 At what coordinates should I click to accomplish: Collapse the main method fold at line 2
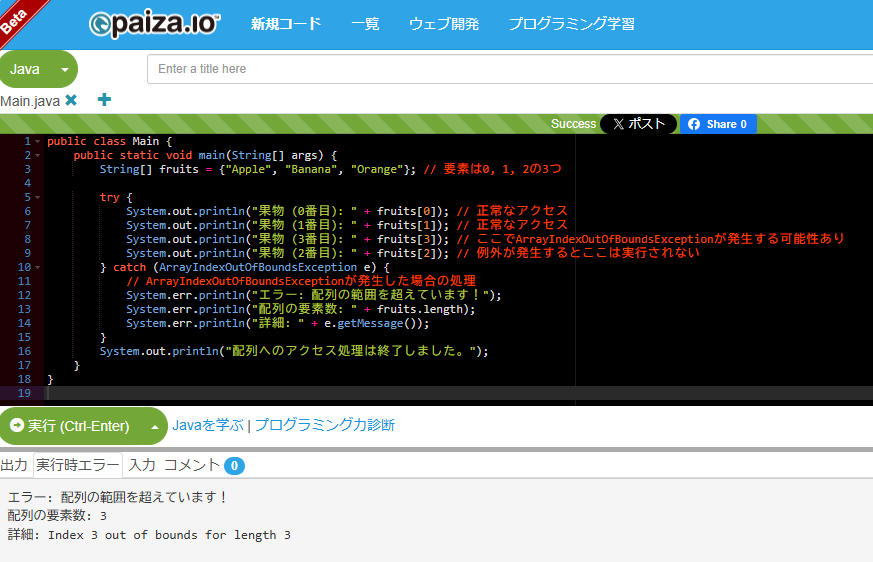point(38,156)
